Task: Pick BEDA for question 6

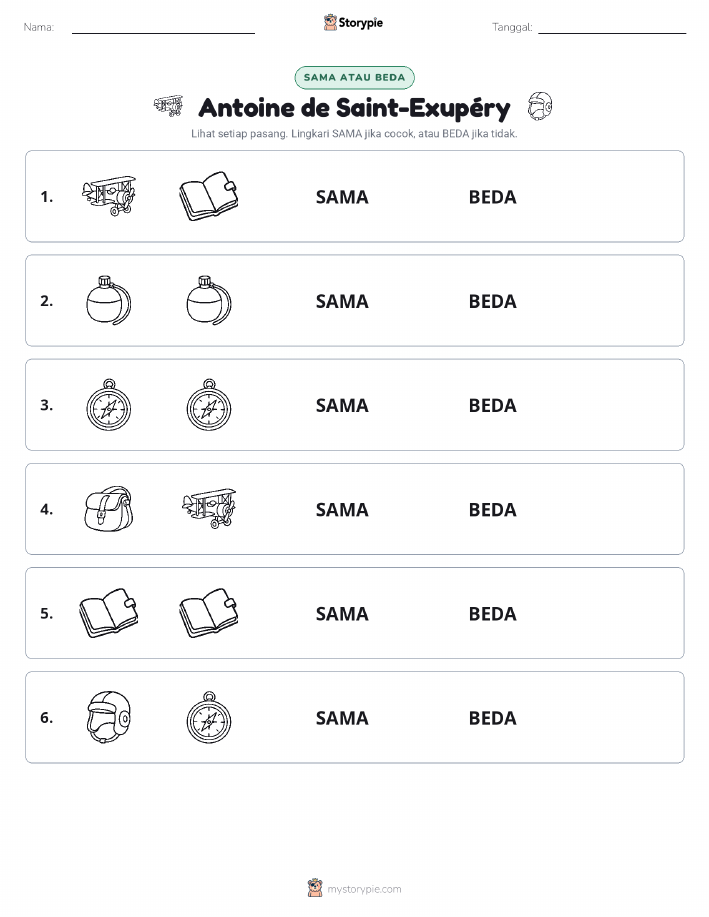Action: (x=493, y=718)
